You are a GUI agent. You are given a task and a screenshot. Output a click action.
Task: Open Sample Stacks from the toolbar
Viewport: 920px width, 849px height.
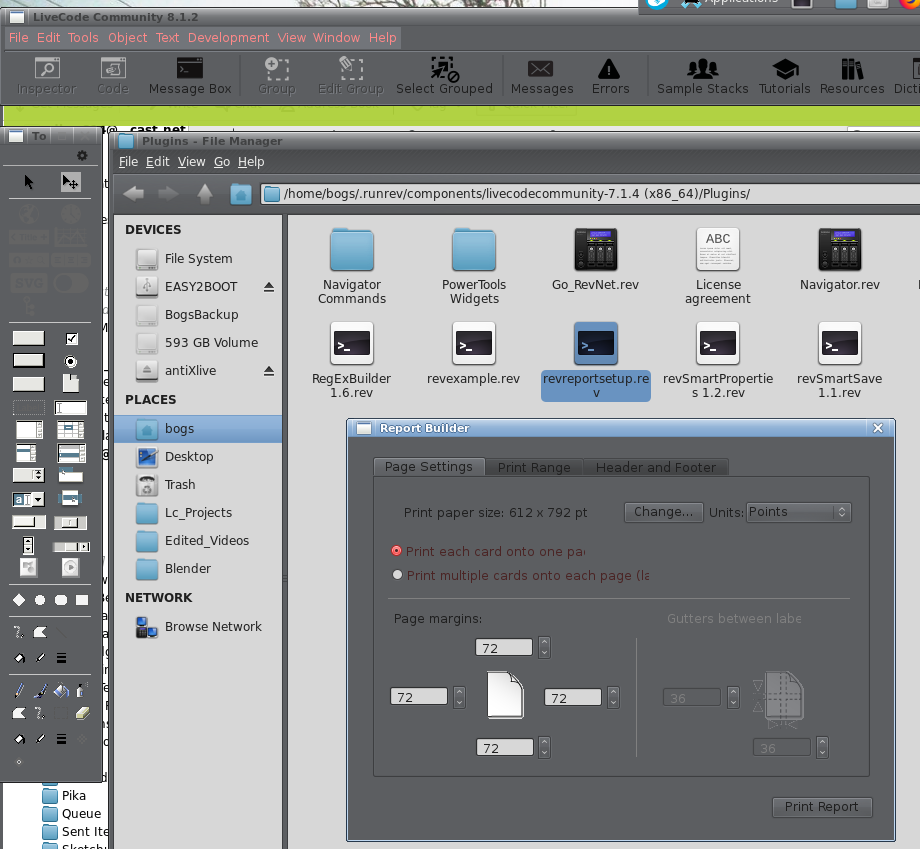(702, 76)
